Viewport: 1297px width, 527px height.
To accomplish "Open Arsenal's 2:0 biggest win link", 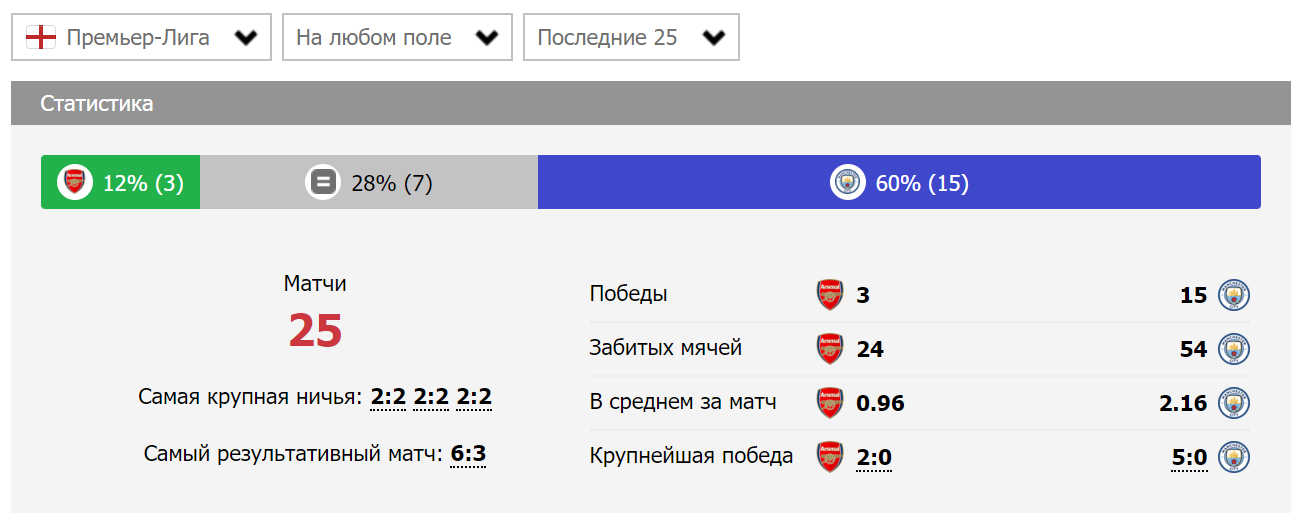I will 874,458.
